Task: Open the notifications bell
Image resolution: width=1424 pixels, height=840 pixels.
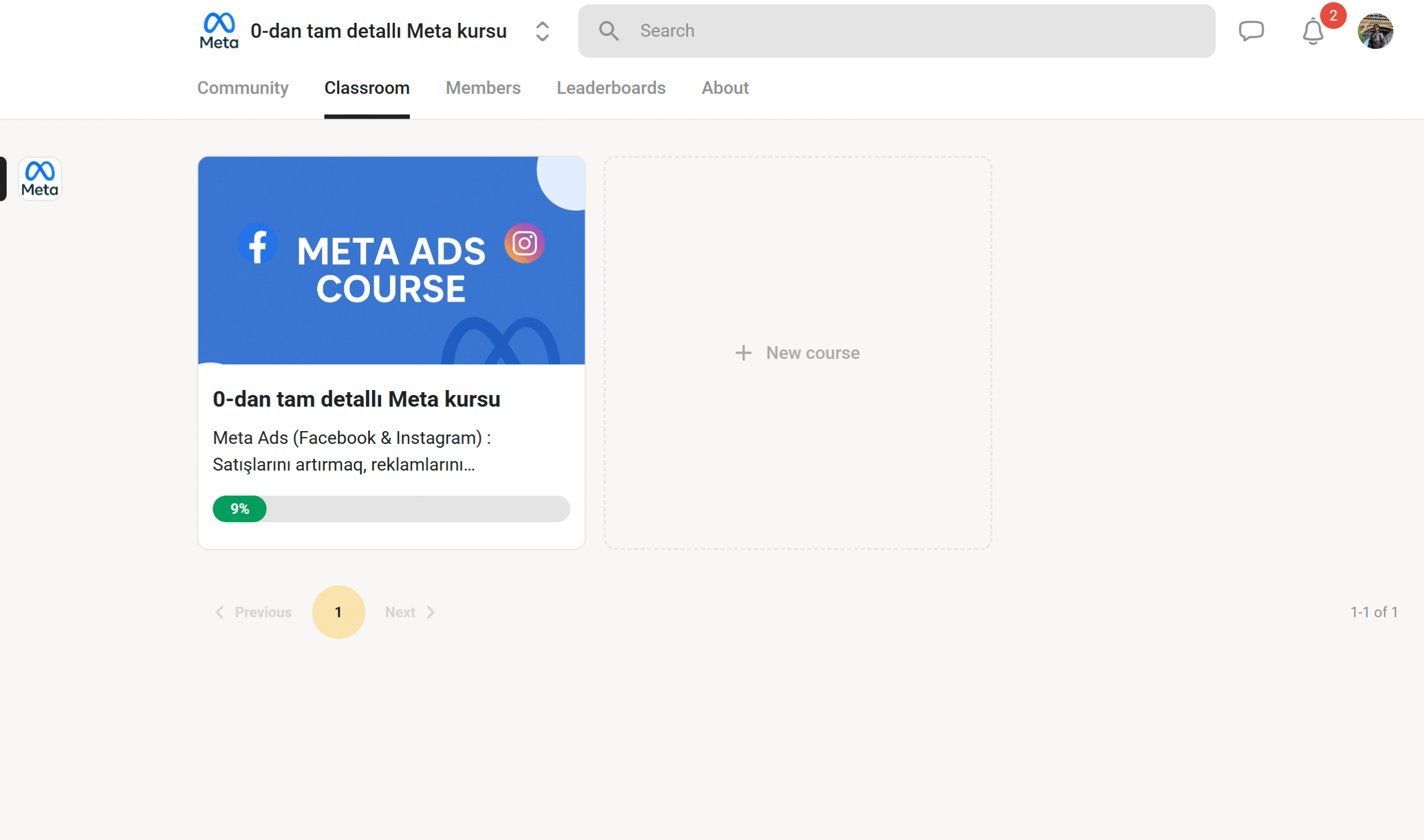Action: (1313, 31)
